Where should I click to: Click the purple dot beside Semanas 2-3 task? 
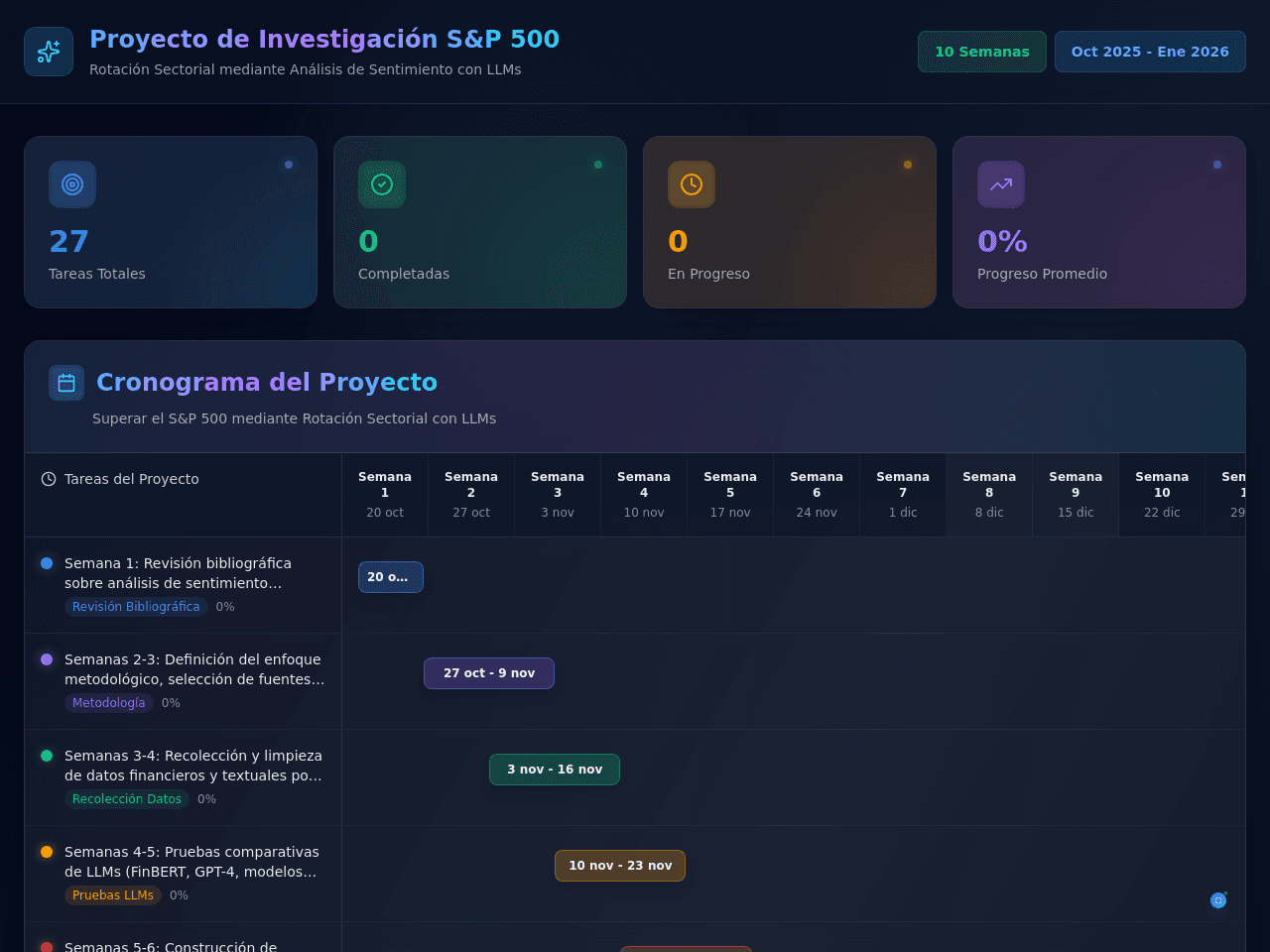(x=47, y=659)
